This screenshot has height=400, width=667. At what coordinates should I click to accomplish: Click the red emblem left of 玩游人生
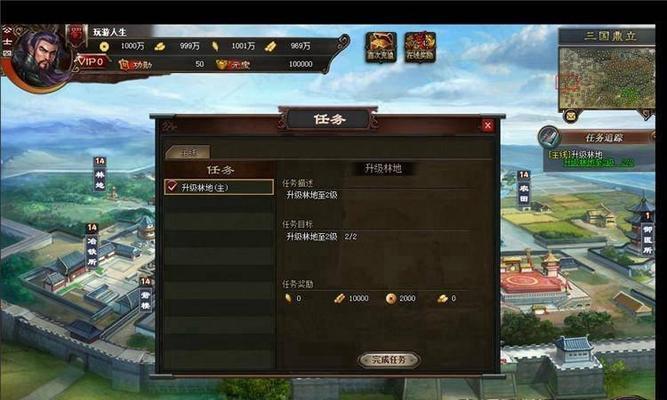[76, 36]
